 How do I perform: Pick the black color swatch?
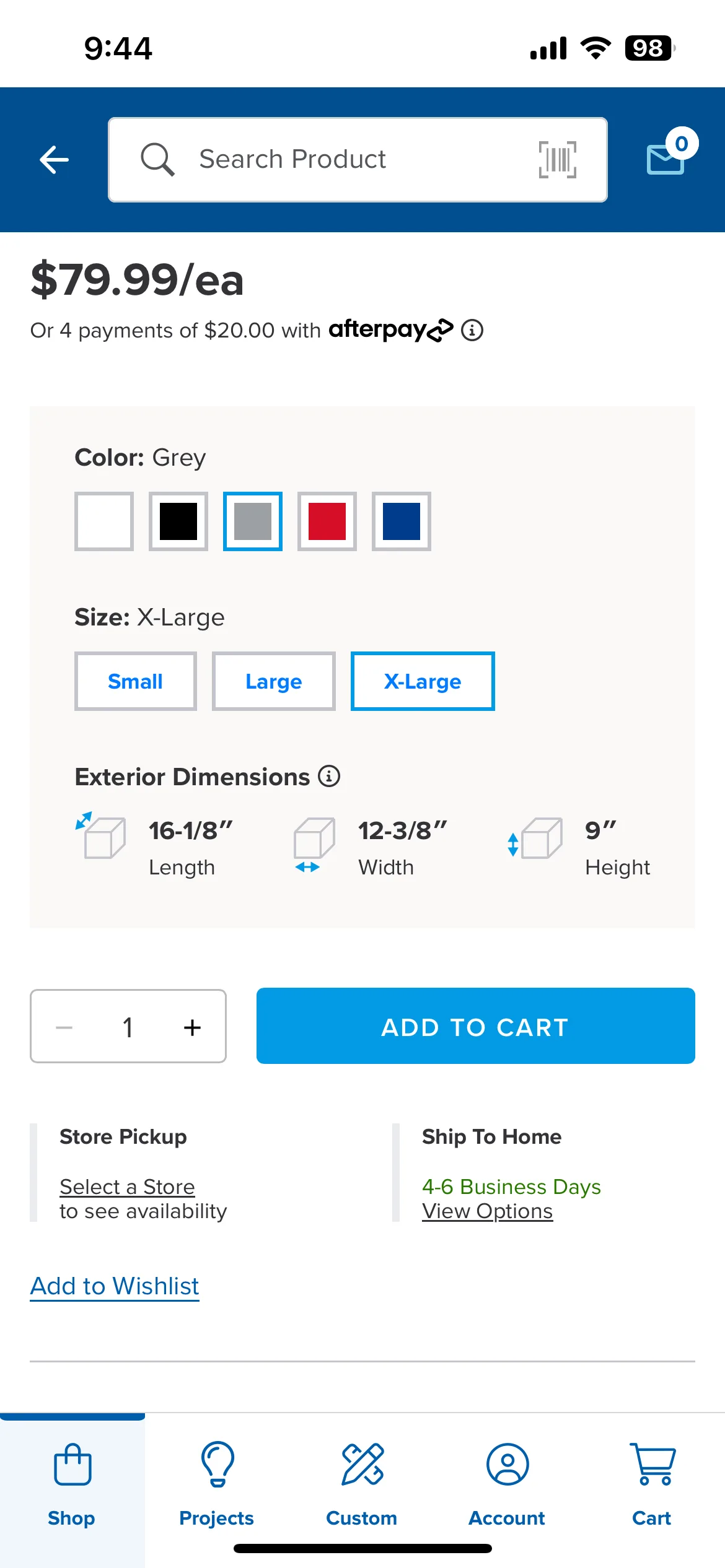(178, 521)
